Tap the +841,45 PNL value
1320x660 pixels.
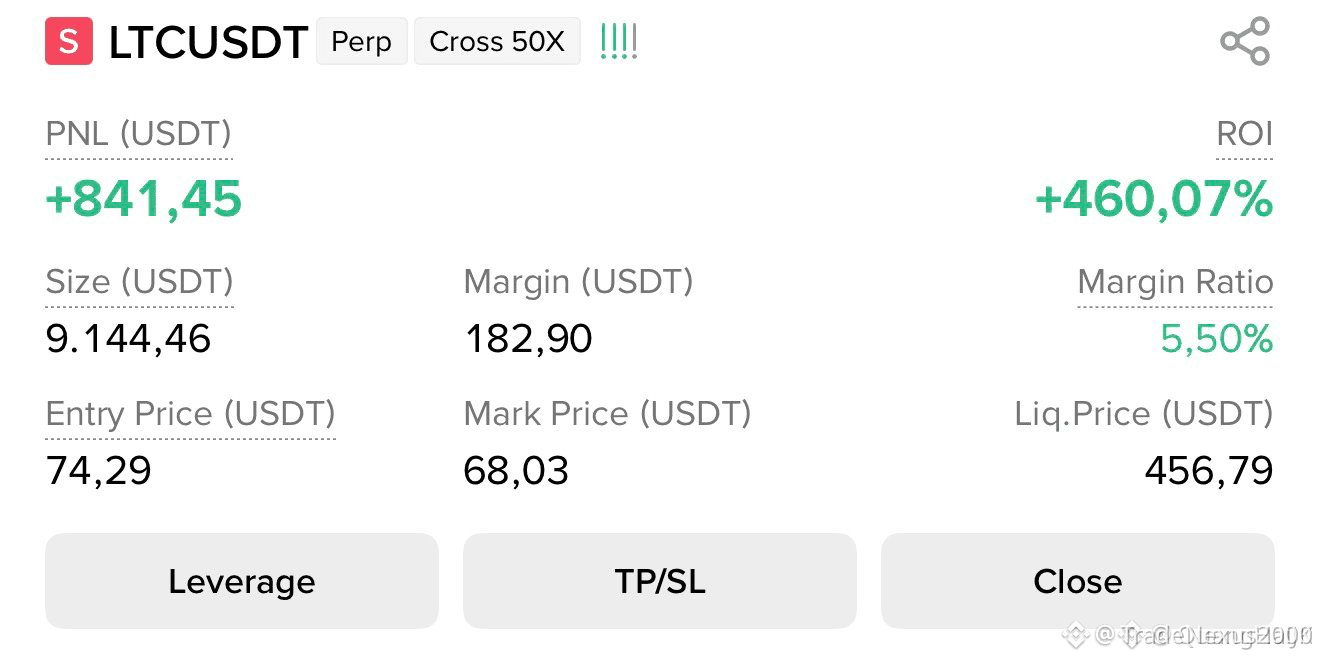point(144,199)
